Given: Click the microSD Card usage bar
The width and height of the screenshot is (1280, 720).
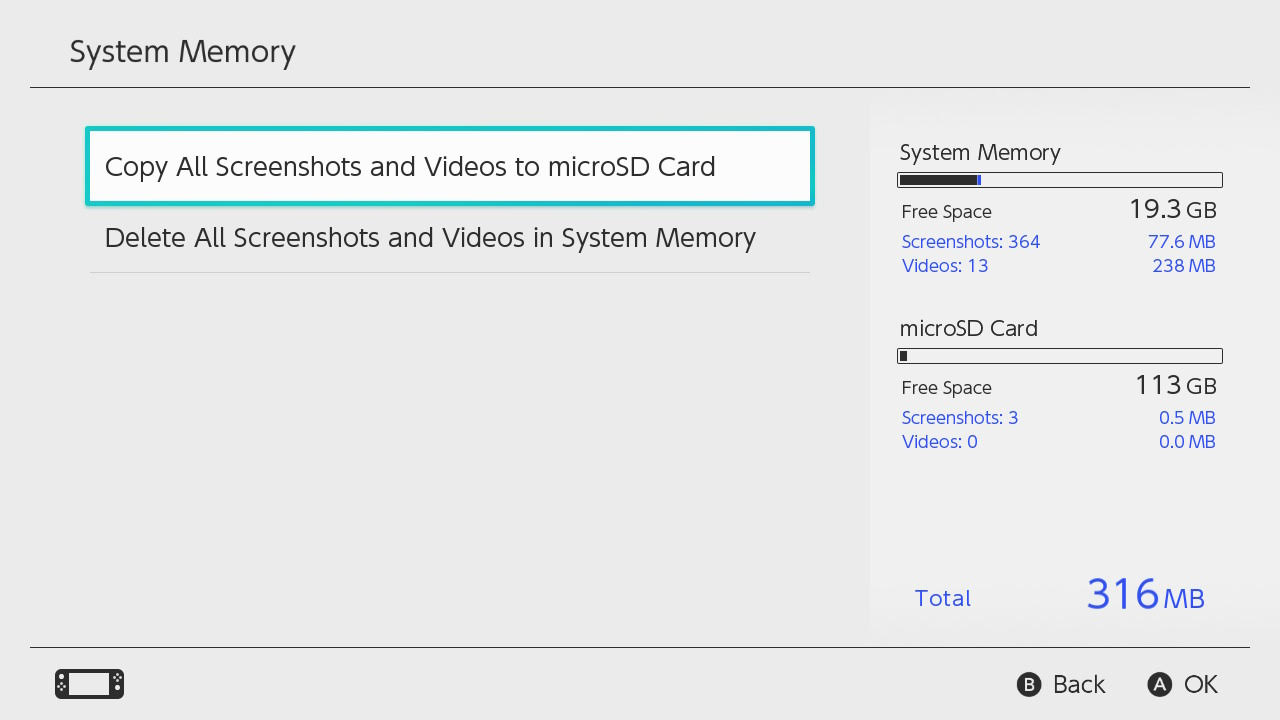Looking at the screenshot, I should coord(1060,356).
